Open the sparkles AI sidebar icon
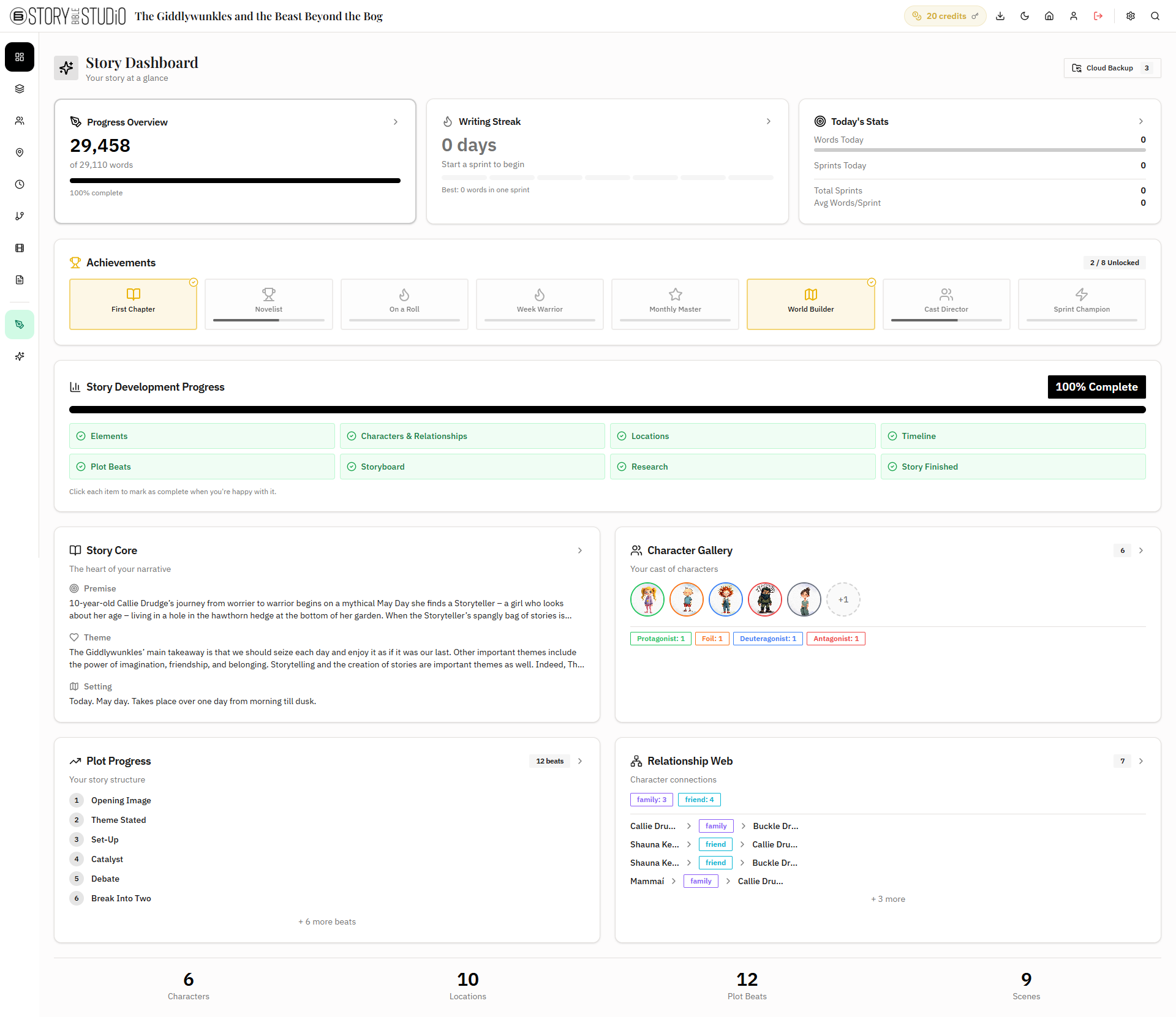The height and width of the screenshot is (1017, 1176). [20, 356]
